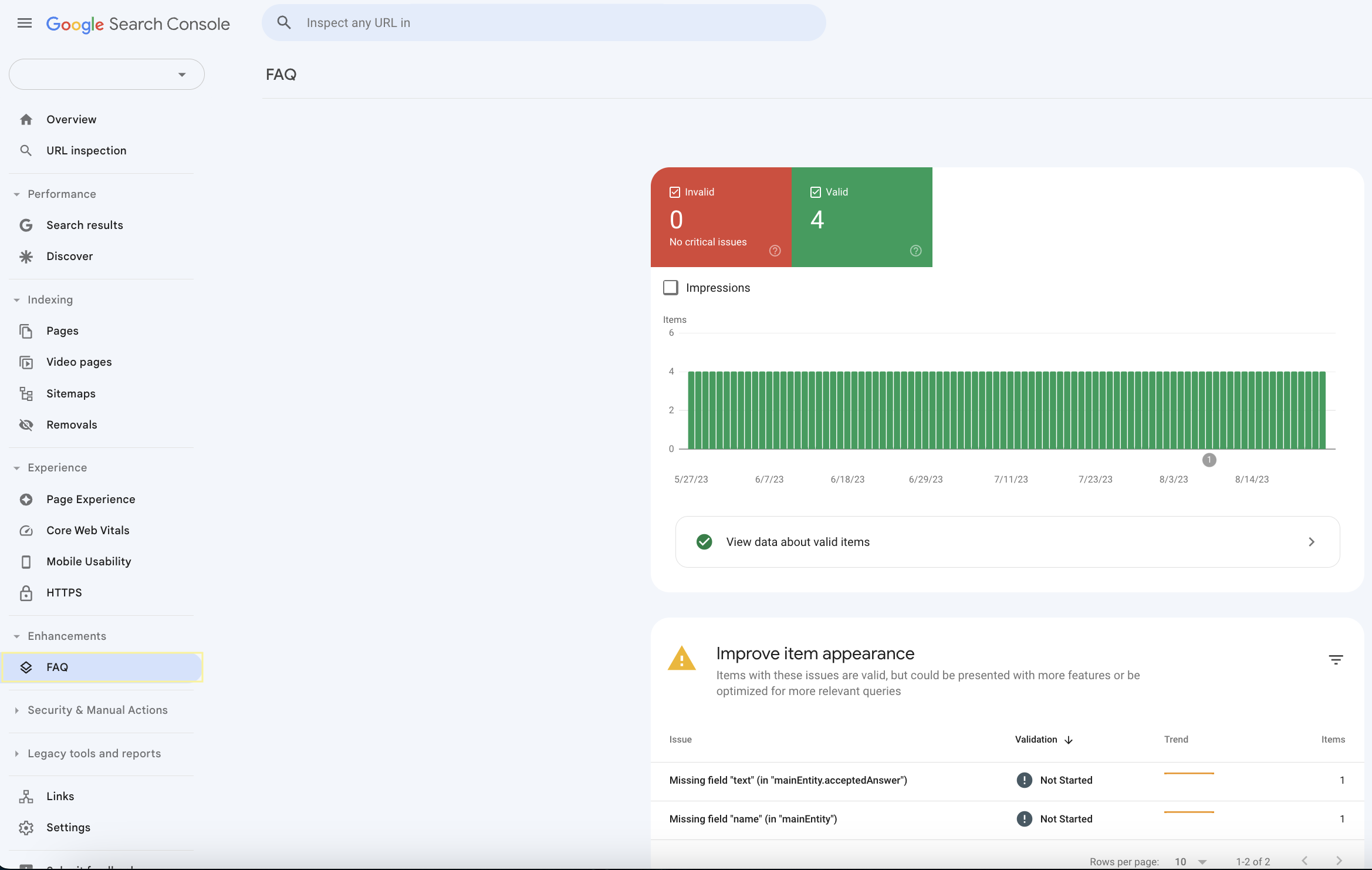
Task: Collapse the Experience section
Action: point(16,468)
